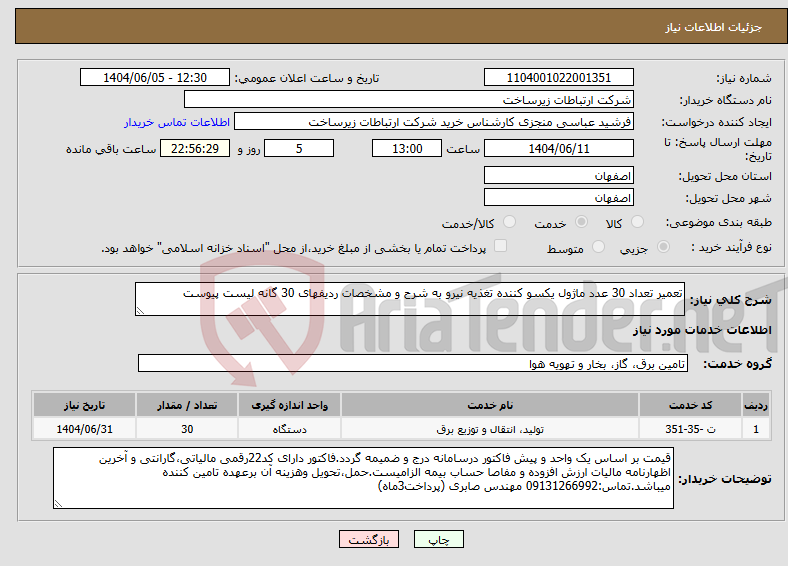
Task: Click the resize handle of buyer notes textarea
Action: 58,504
